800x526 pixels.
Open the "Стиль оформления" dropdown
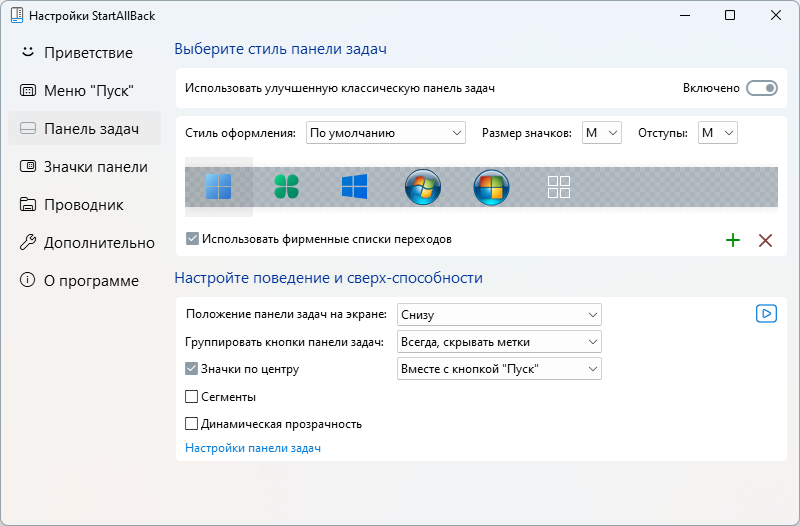click(x=386, y=133)
